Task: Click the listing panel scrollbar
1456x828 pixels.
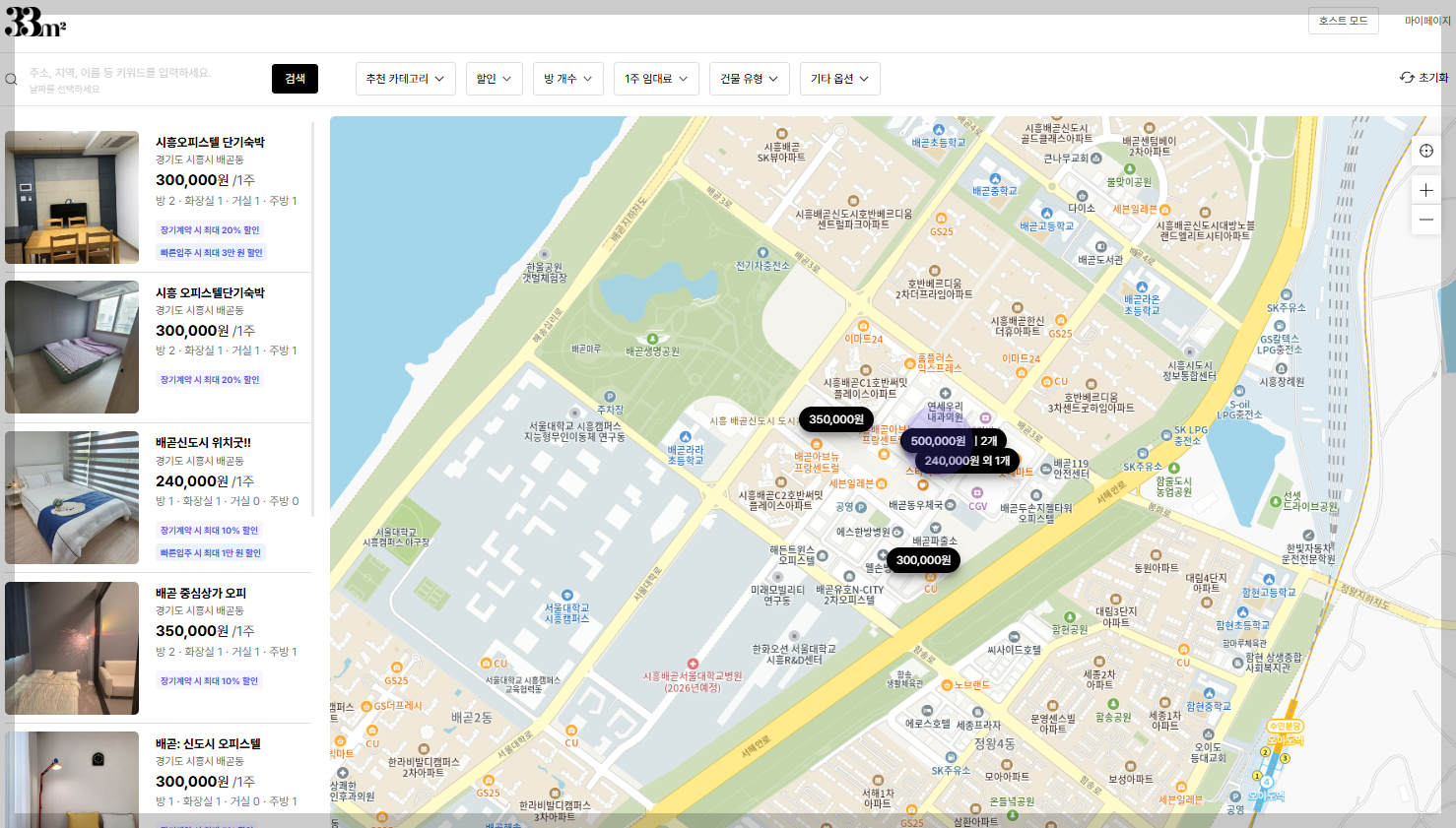Action: (x=313, y=319)
